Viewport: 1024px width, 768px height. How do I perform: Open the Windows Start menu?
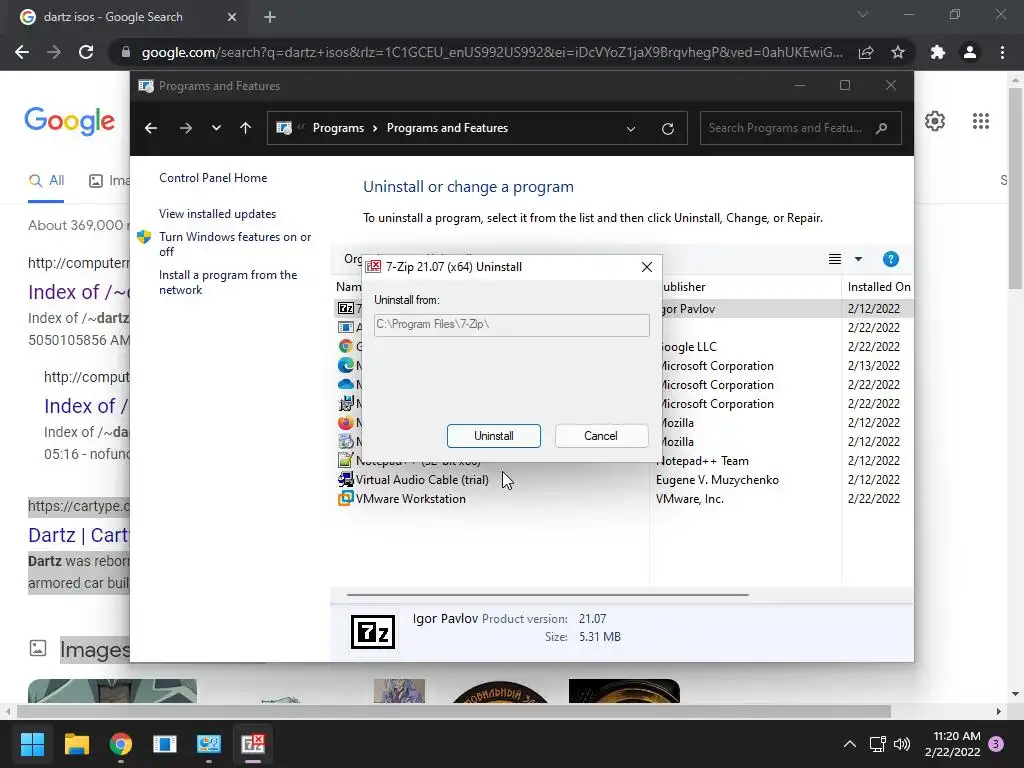(32, 744)
